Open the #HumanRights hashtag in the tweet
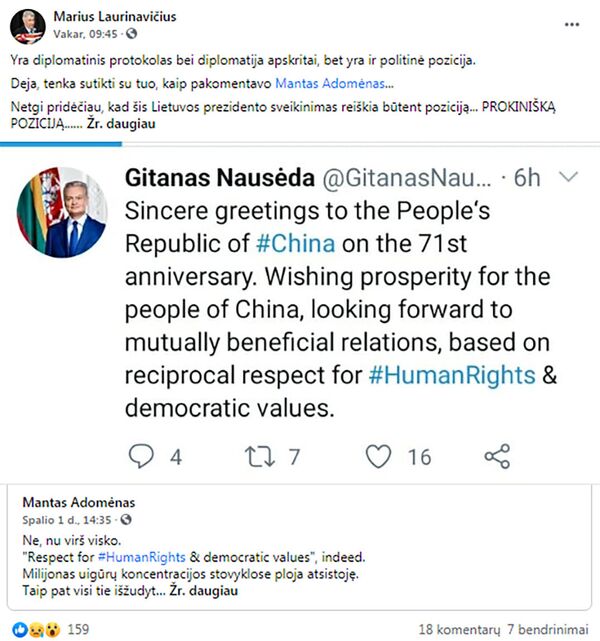This screenshot has height=641, width=600. point(452,375)
